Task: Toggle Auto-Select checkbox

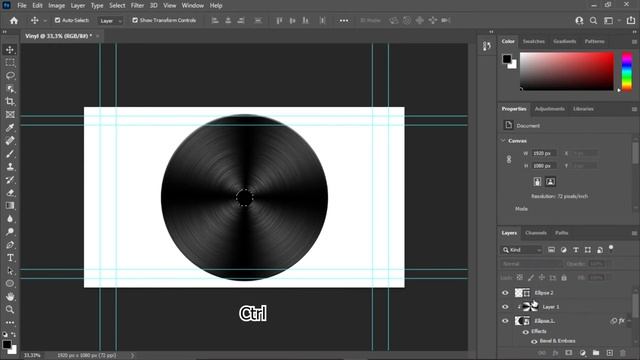Action: pos(58,20)
